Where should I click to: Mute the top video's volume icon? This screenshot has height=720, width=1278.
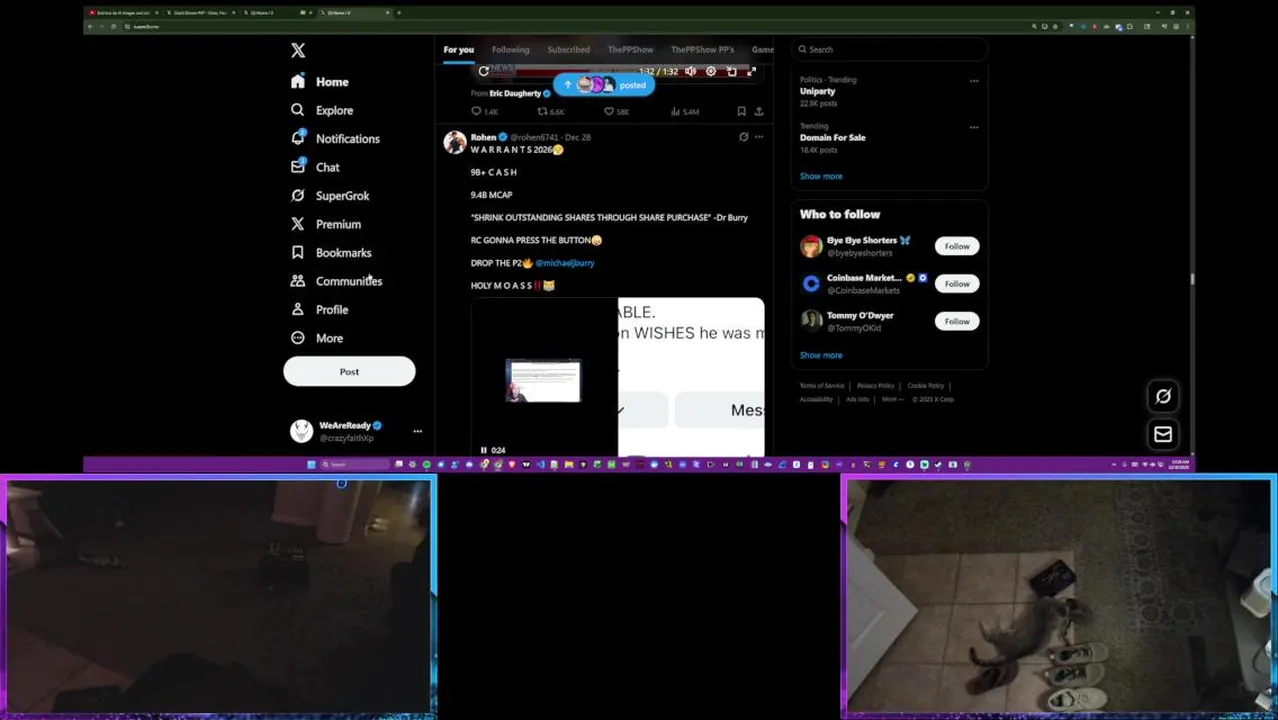690,71
